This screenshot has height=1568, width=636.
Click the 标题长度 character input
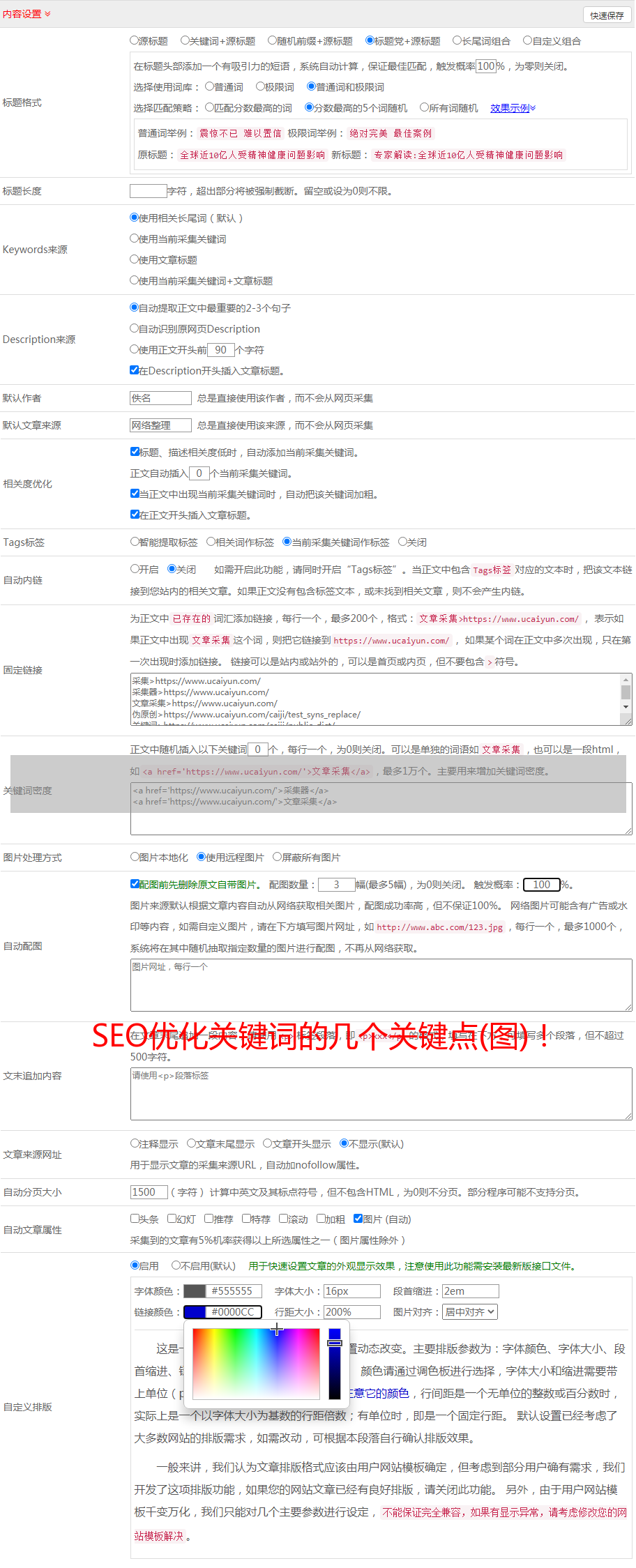tap(149, 191)
